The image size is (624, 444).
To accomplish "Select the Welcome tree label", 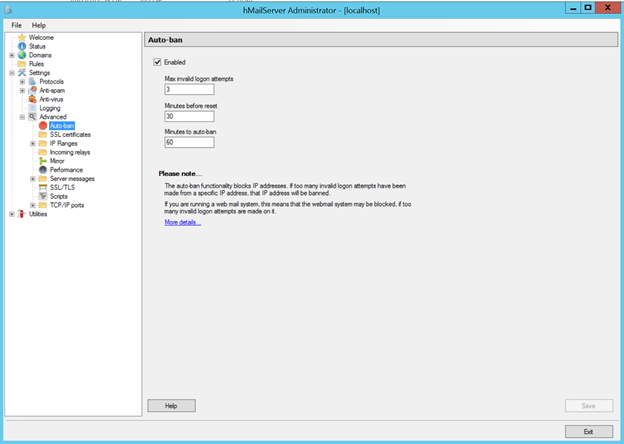I will coord(41,37).
